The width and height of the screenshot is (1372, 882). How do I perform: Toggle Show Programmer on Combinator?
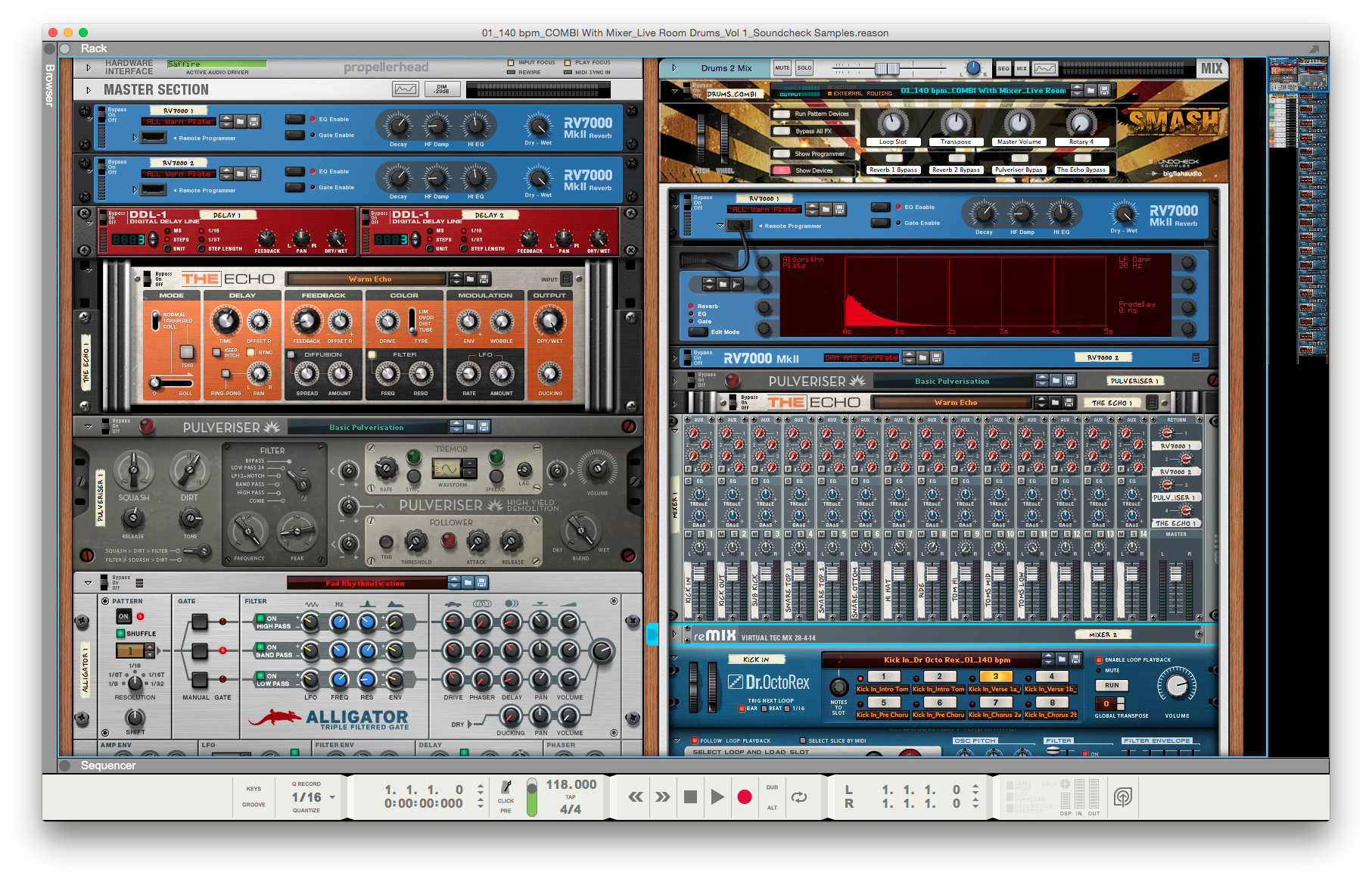click(781, 154)
